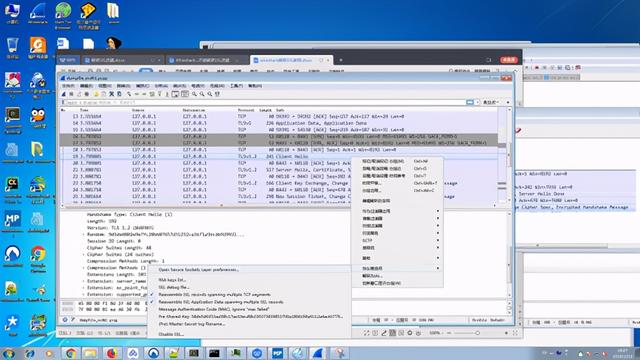This screenshot has height=360, width=640.
Task: Expand the Random field tree node
Action: 84,235
